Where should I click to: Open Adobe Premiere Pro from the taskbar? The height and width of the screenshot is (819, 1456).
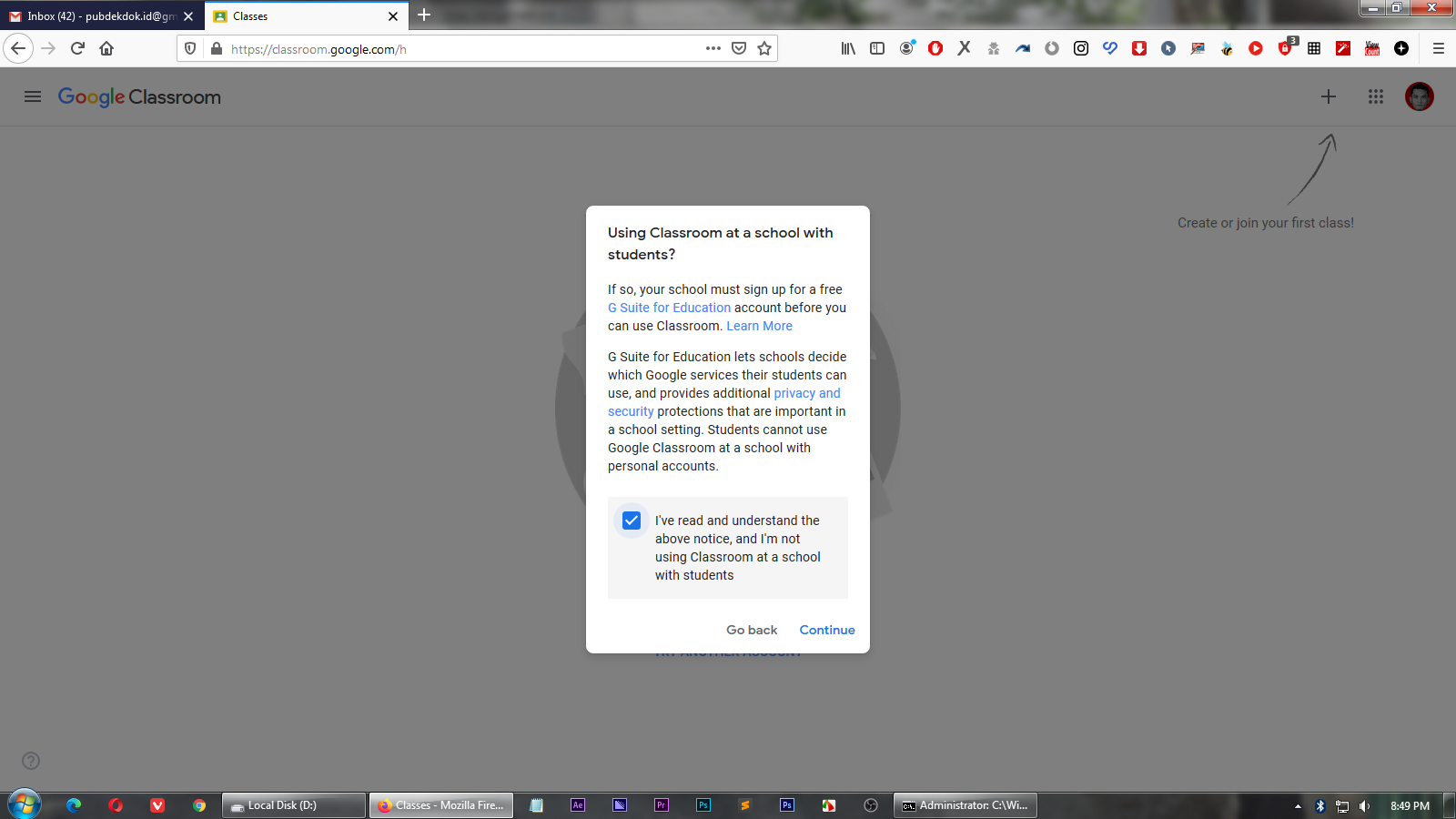click(662, 805)
